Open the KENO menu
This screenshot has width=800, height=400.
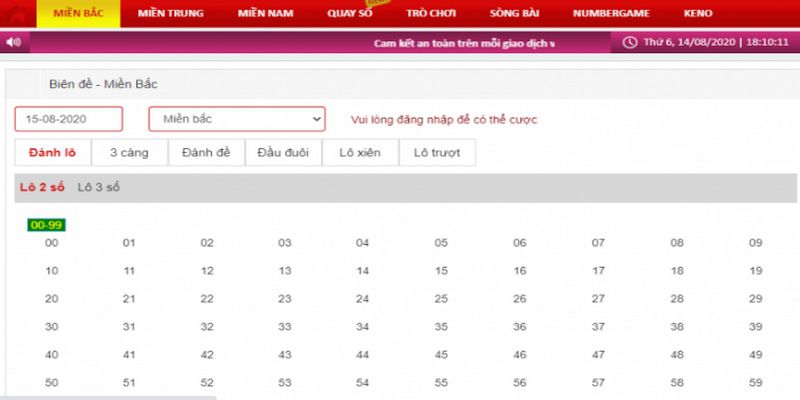coord(698,14)
